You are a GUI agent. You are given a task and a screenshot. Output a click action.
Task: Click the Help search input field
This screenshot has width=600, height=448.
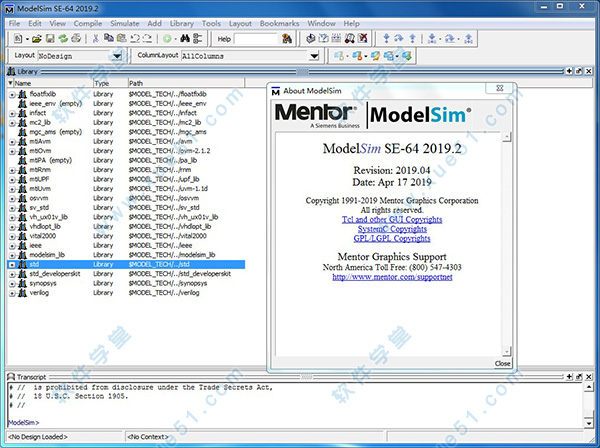(256, 39)
